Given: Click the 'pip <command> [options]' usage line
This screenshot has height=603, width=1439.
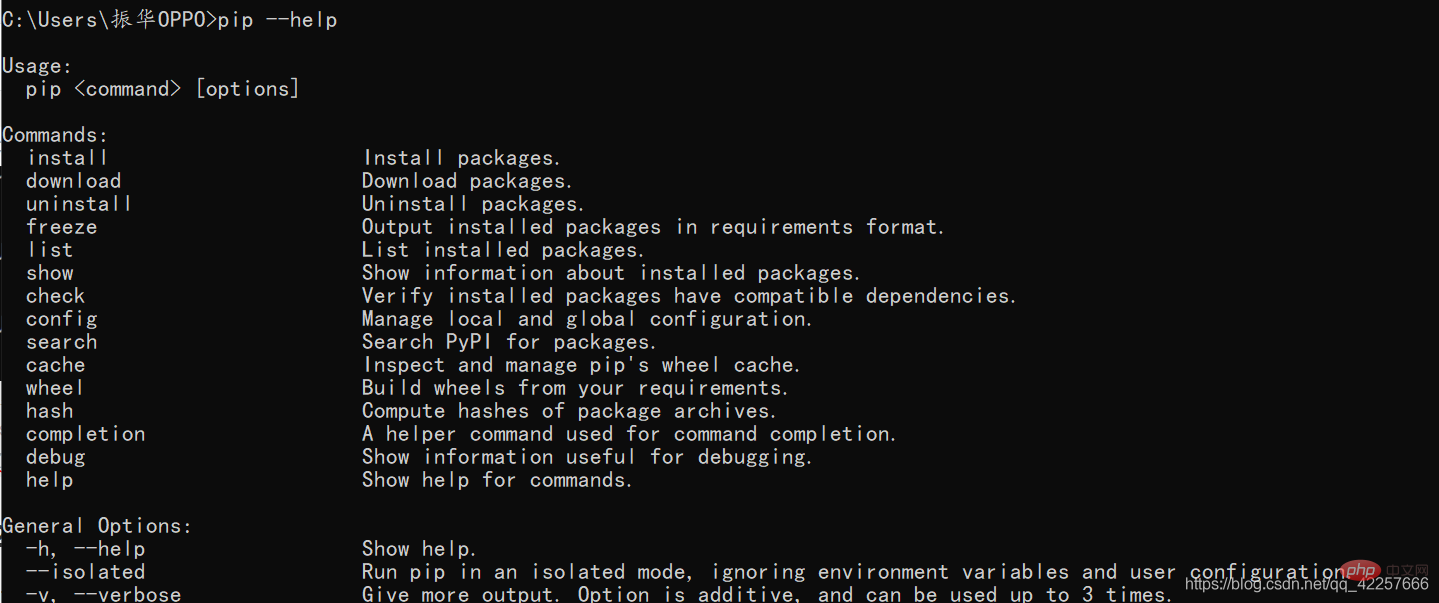Looking at the screenshot, I should tap(163, 89).
